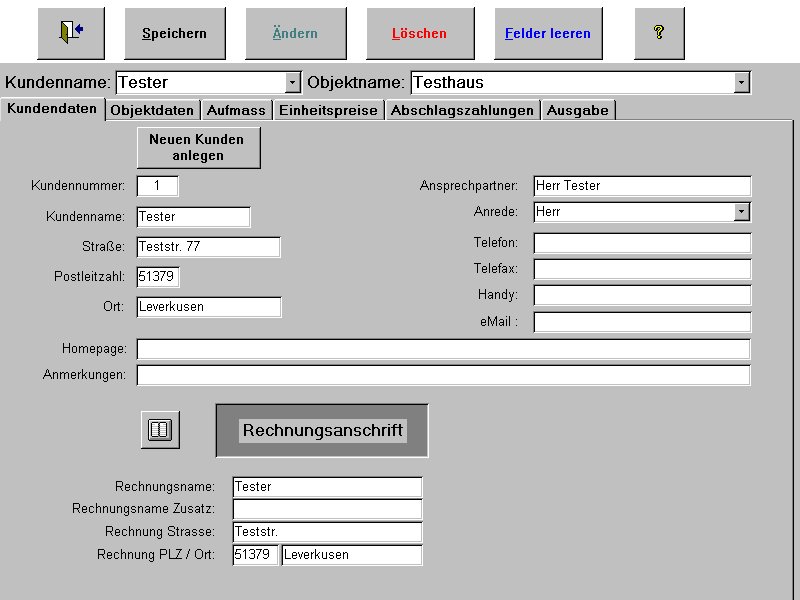Click the eMail input field
Screen dimensions: 800x600
[x=642, y=322]
